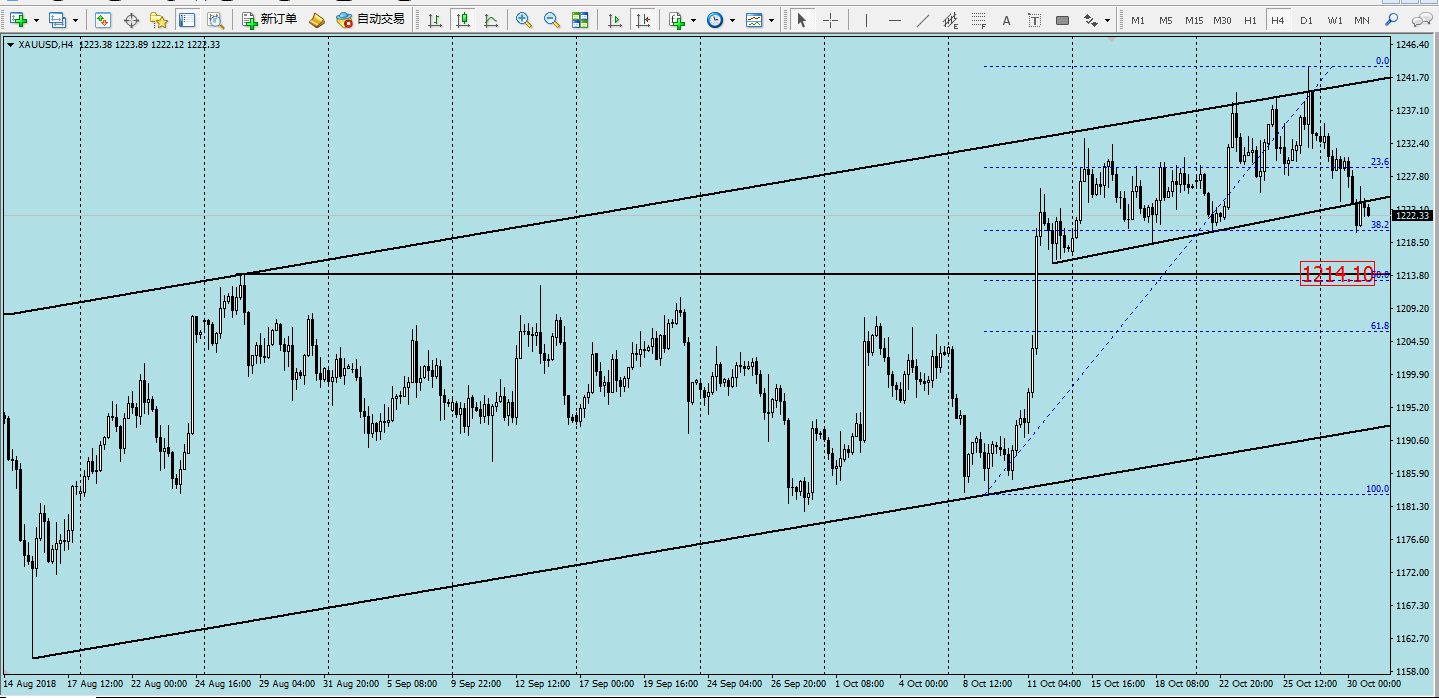Switch chart to candlesticks style

(462, 19)
